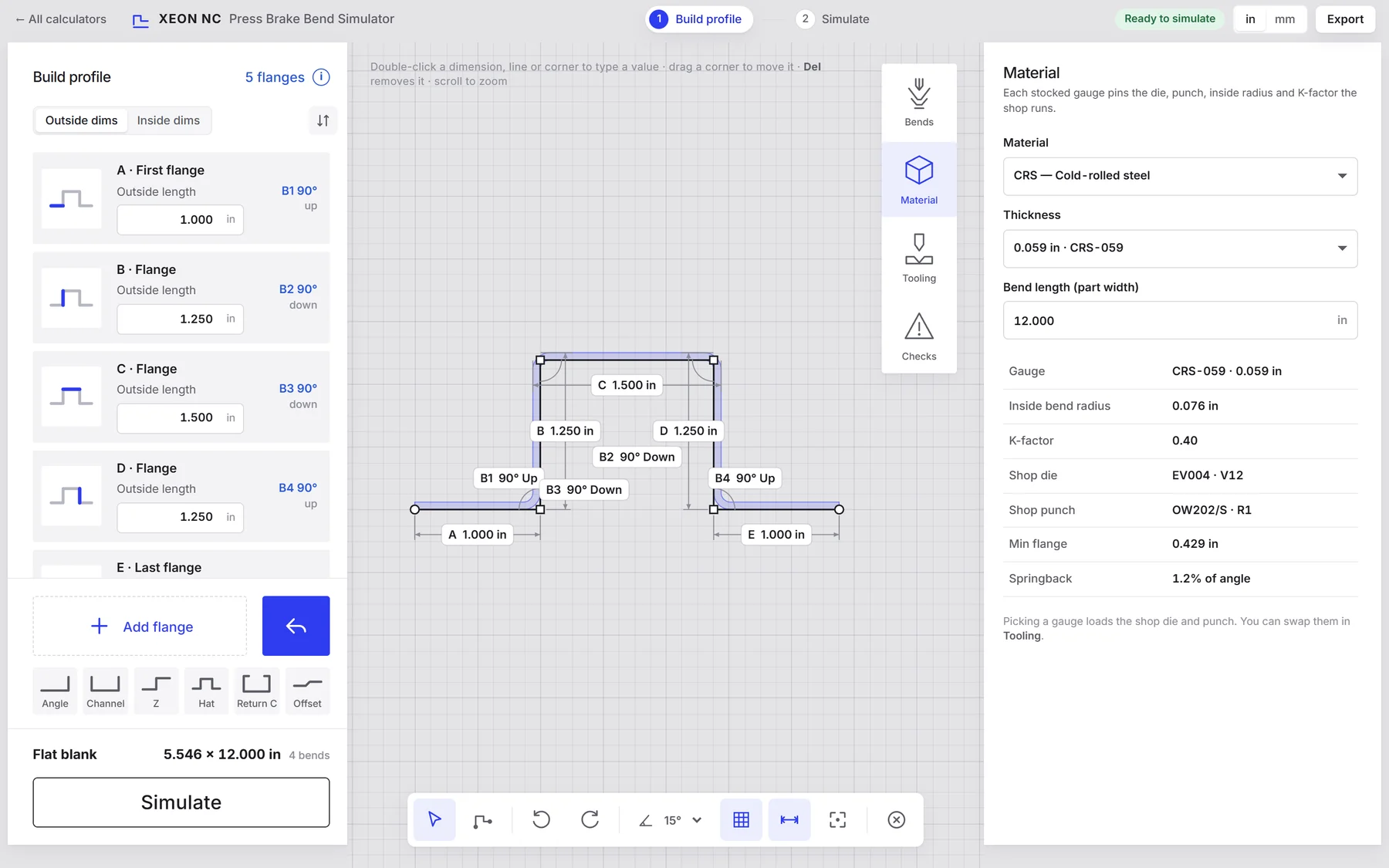The width and height of the screenshot is (1389, 868).
Task: Edit Bend length part width field
Action: pos(1180,320)
